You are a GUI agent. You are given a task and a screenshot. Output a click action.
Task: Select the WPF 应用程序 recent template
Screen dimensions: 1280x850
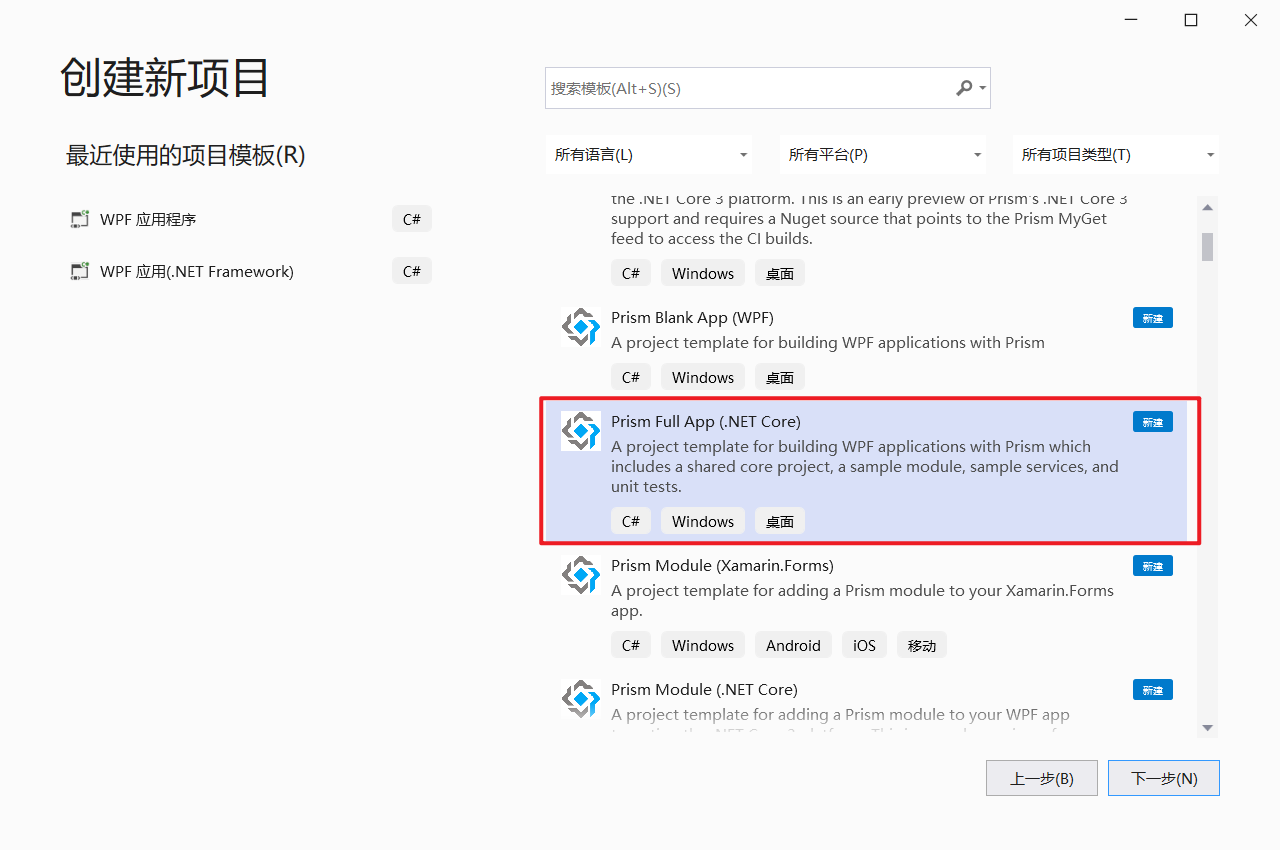250,219
